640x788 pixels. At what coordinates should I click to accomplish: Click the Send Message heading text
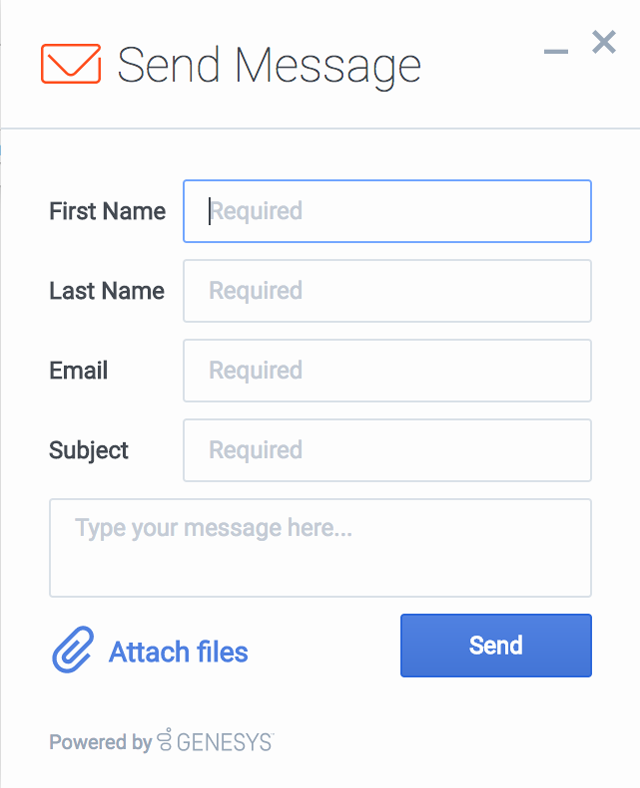(269, 65)
